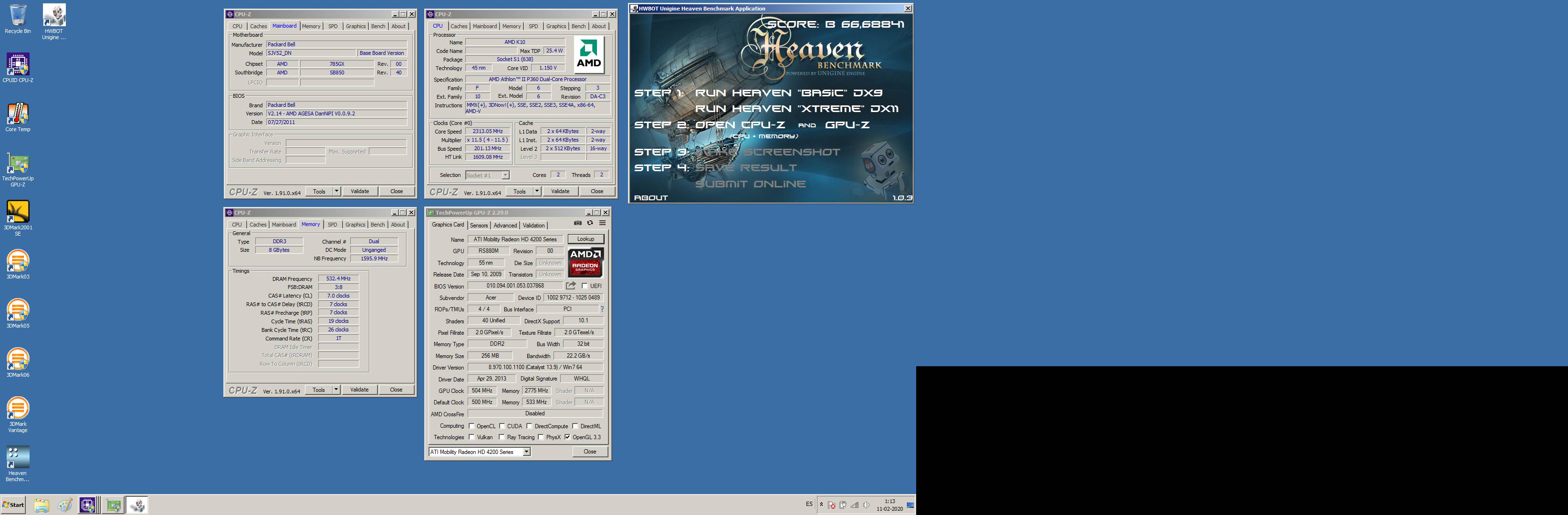The width and height of the screenshot is (1568, 515).
Task: Expand Tools dropdown arrow in Memory CPU-Z window
Action: tap(336, 390)
